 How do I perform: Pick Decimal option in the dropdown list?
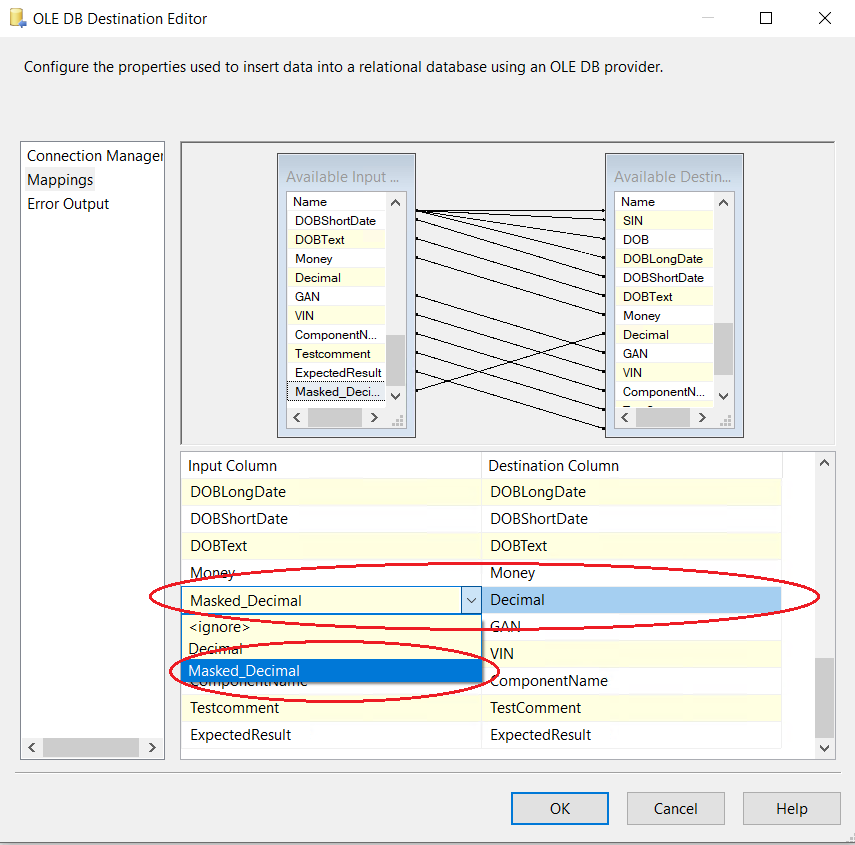click(x=216, y=649)
